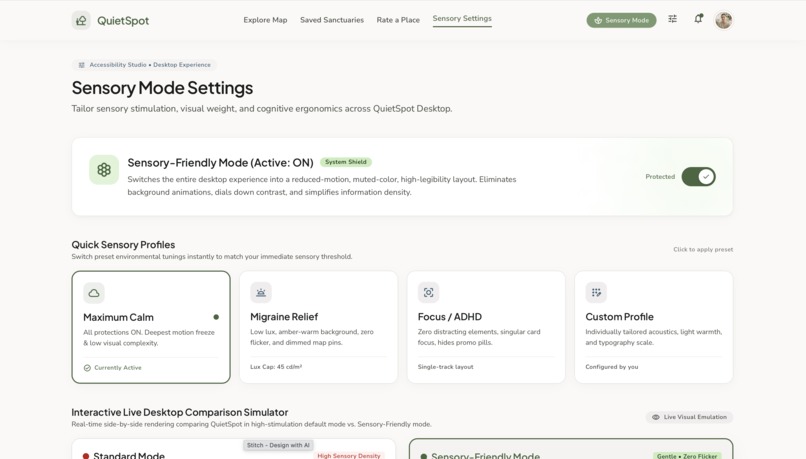Open the user profile avatar

click(x=724, y=20)
